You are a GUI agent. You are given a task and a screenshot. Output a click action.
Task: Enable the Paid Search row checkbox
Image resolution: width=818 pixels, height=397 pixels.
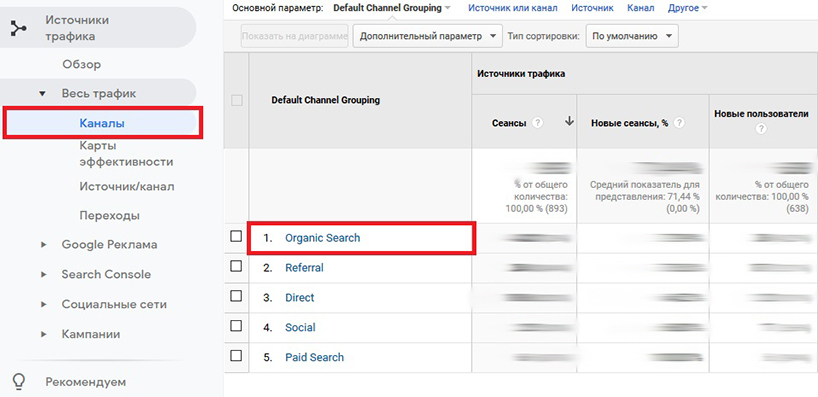coord(236,356)
